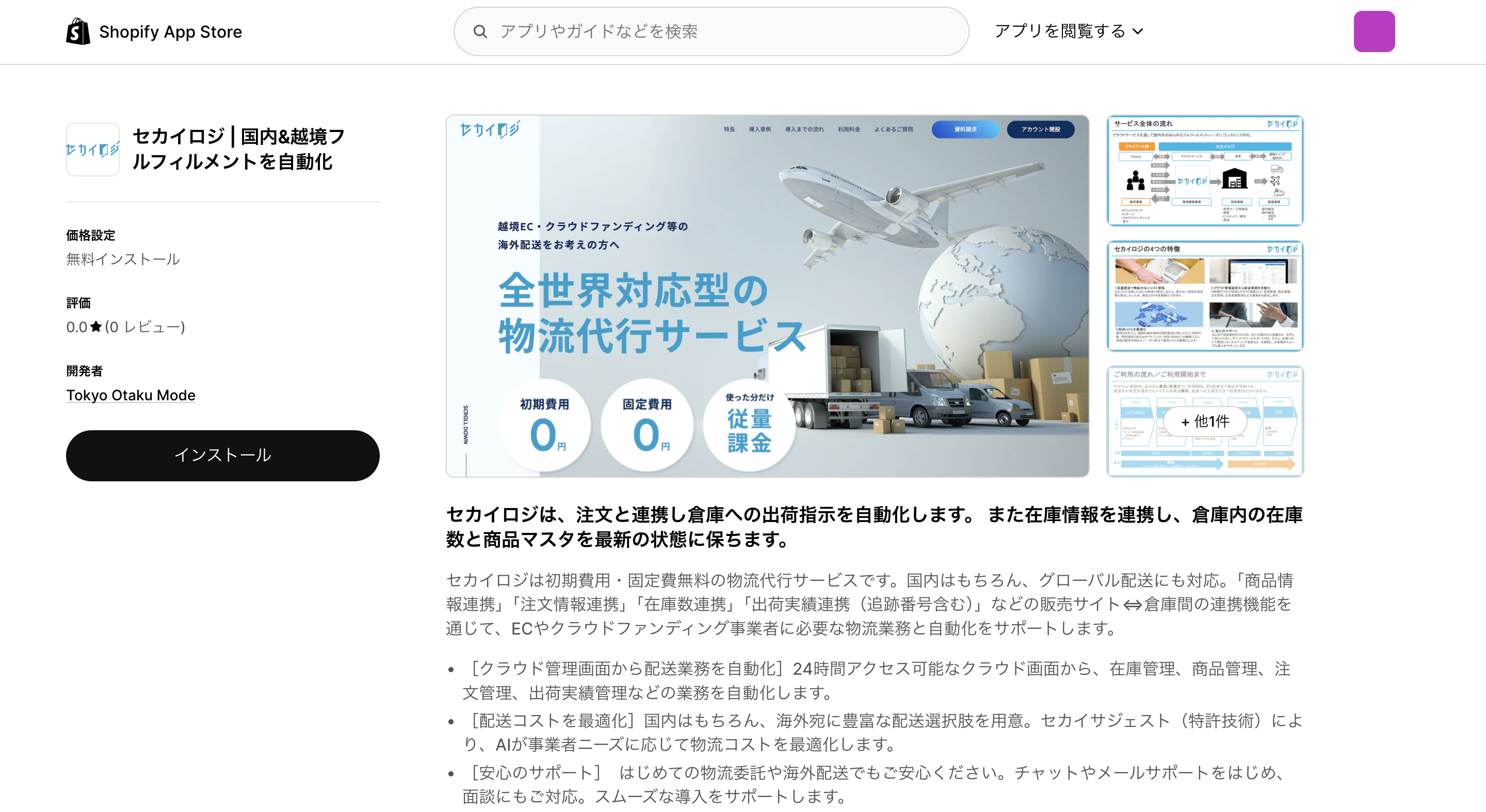Click the Shopify App Store title
The image size is (1486, 812).
tap(170, 31)
